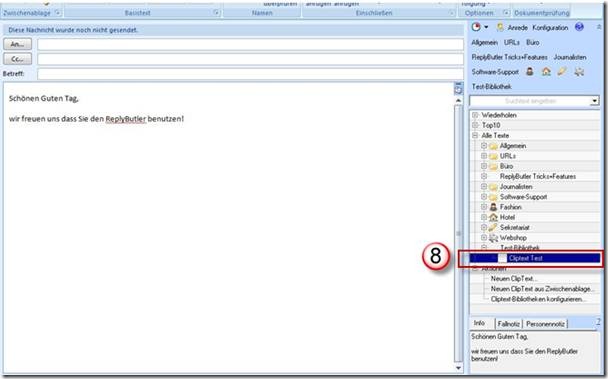This screenshot has width=608, height=379.
Task: Expand the Hotel tree node
Action: 484,217
